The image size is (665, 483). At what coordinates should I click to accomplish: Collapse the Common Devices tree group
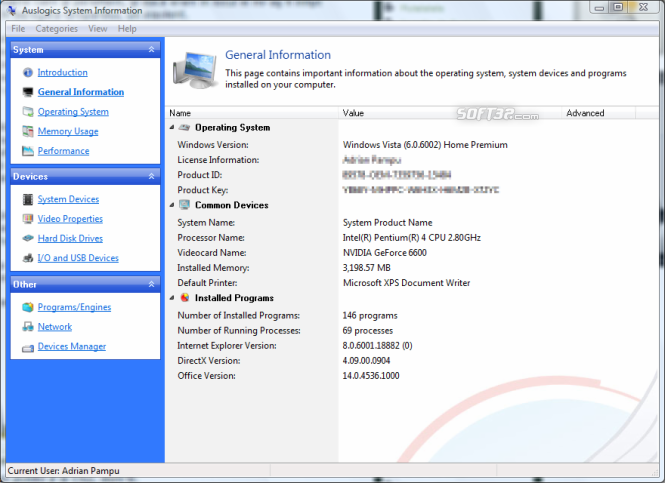click(x=172, y=205)
